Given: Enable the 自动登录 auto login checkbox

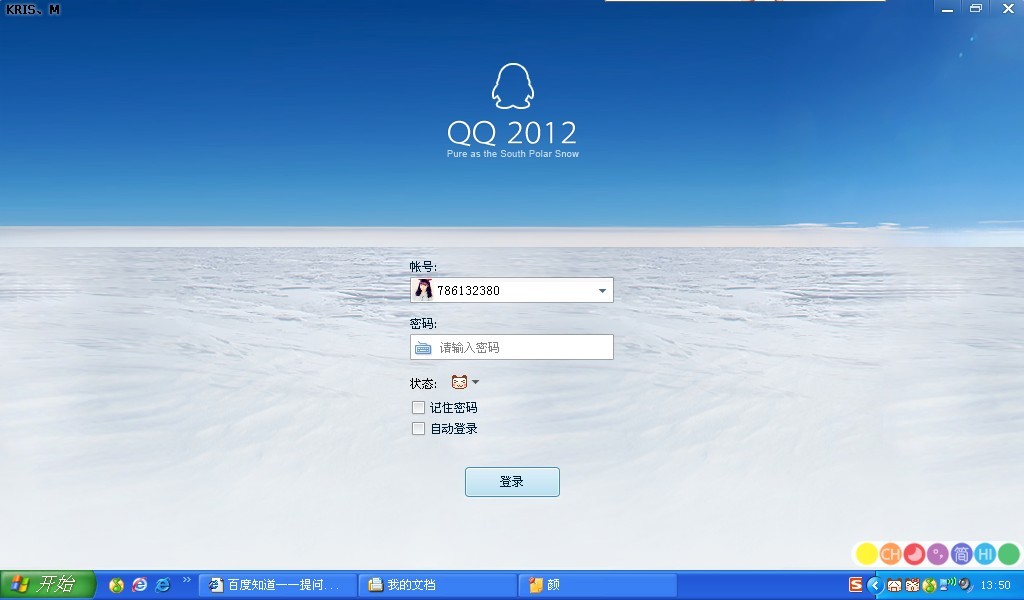Looking at the screenshot, I should [418, 428].
